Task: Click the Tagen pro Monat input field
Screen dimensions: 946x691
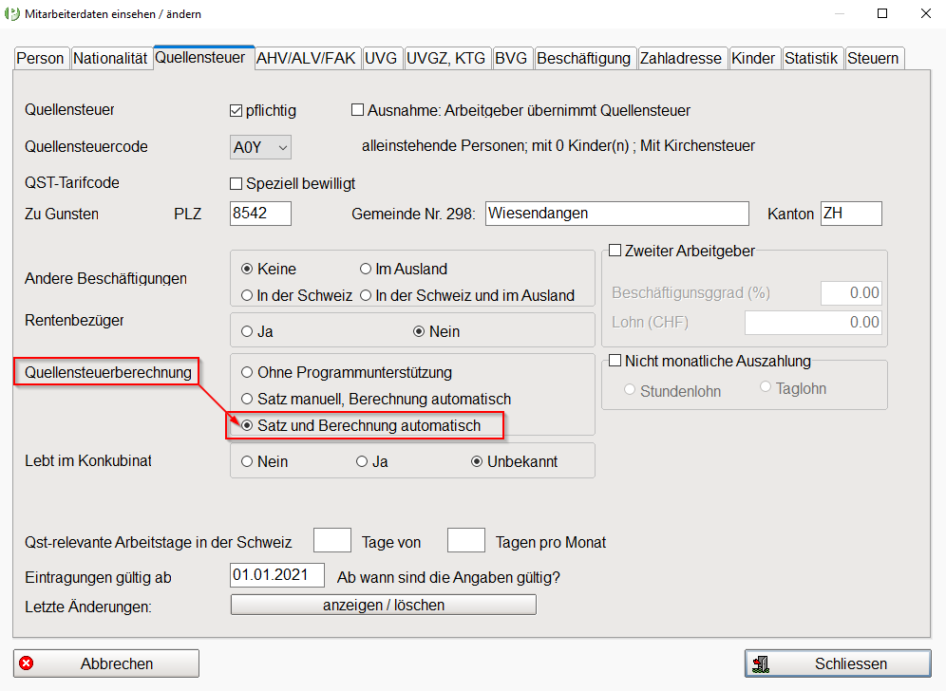Action: click(x=466, y=540)
